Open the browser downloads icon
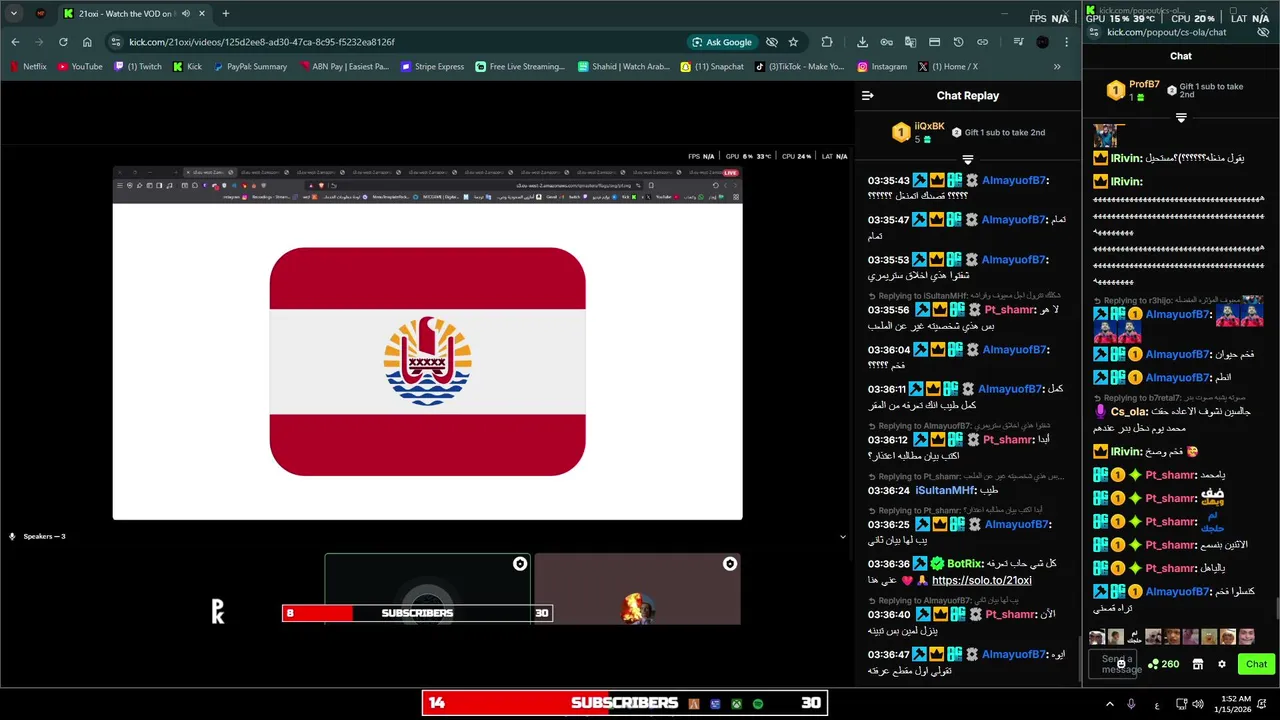Viewport: 1280px width, 720px height. tap(862, 42)
